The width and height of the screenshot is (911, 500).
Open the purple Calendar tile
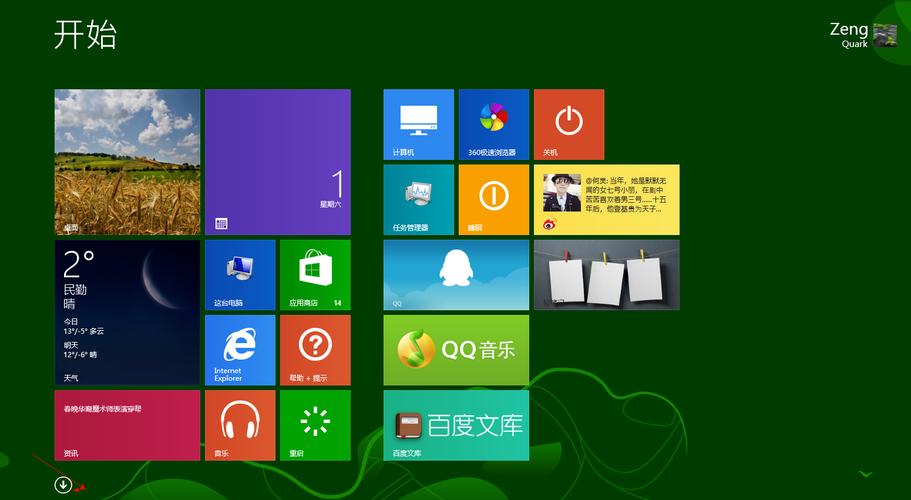(278, 162)
